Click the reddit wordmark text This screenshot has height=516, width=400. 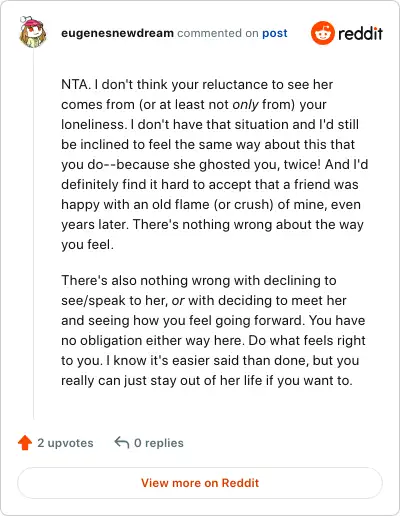tap(360, 33)
